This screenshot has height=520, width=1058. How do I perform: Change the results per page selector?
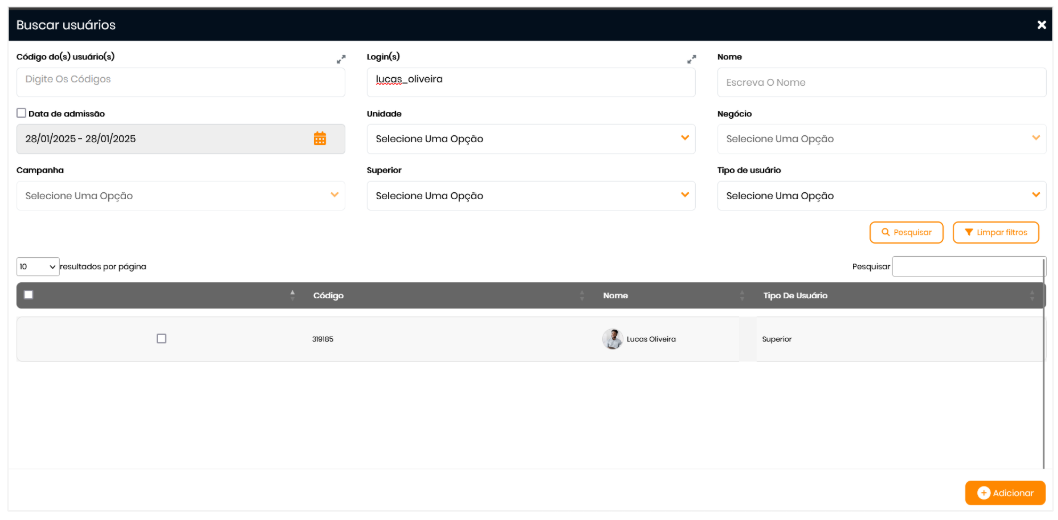pyautogui.click(x=38, y=267)
